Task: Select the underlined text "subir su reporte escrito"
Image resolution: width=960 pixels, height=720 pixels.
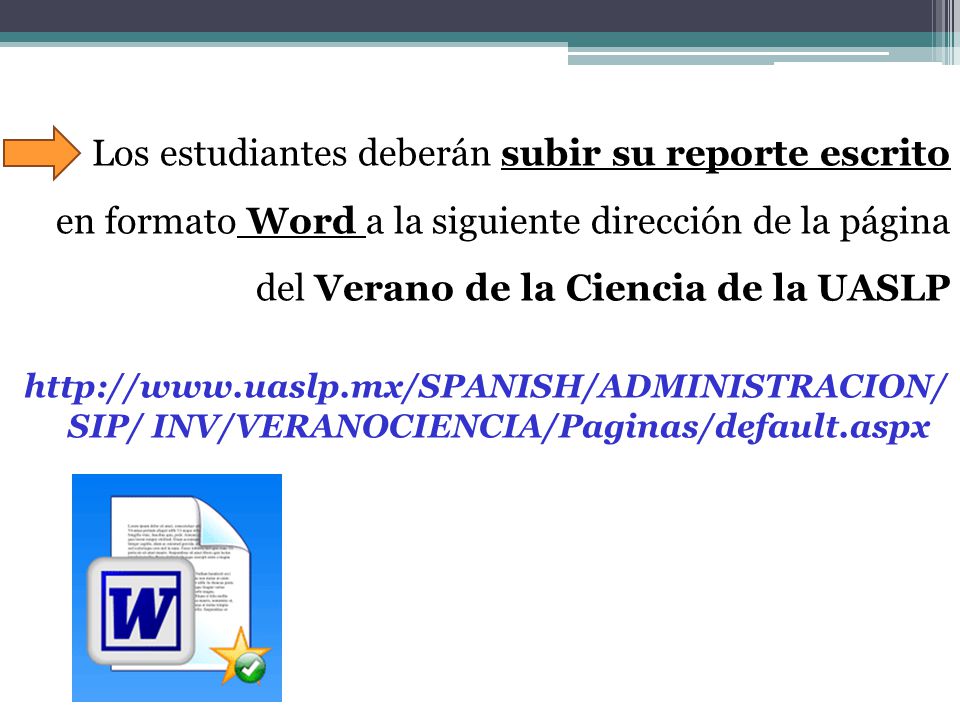Action: 726,153
